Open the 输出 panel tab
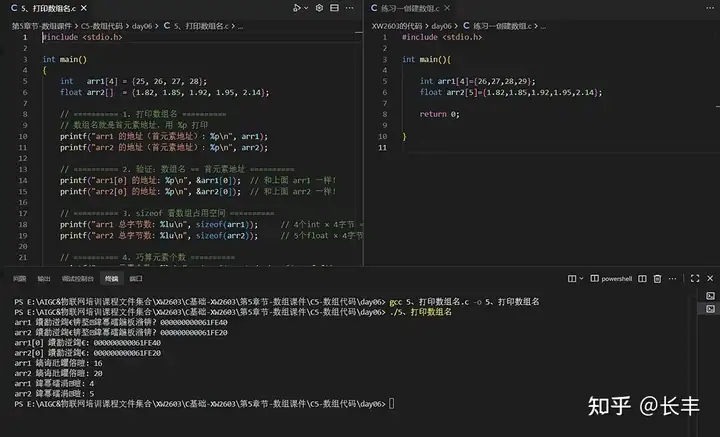The width and height of the screenshot is (720, 437). point(44,279)
